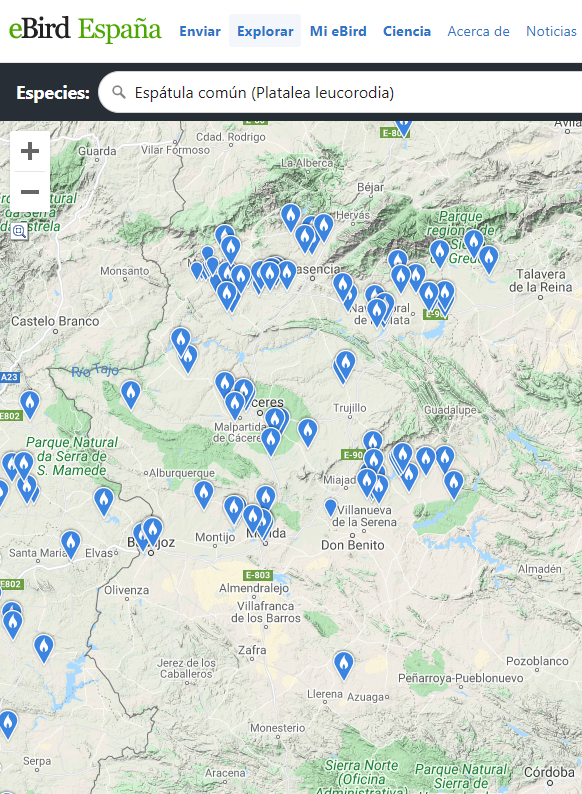Open the Mi eBird menu

pos(338,31)
